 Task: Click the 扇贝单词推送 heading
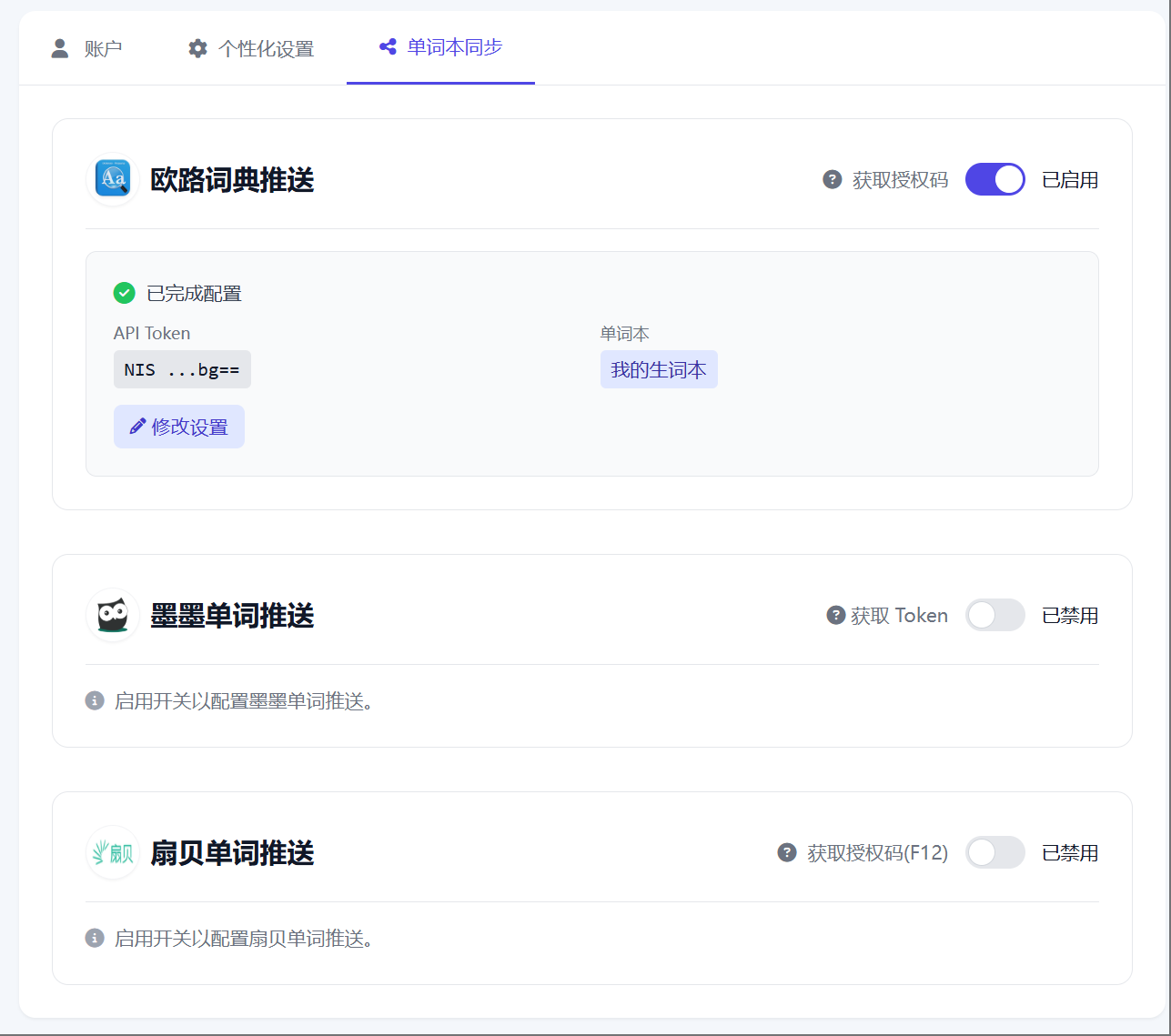pos(232,853)
